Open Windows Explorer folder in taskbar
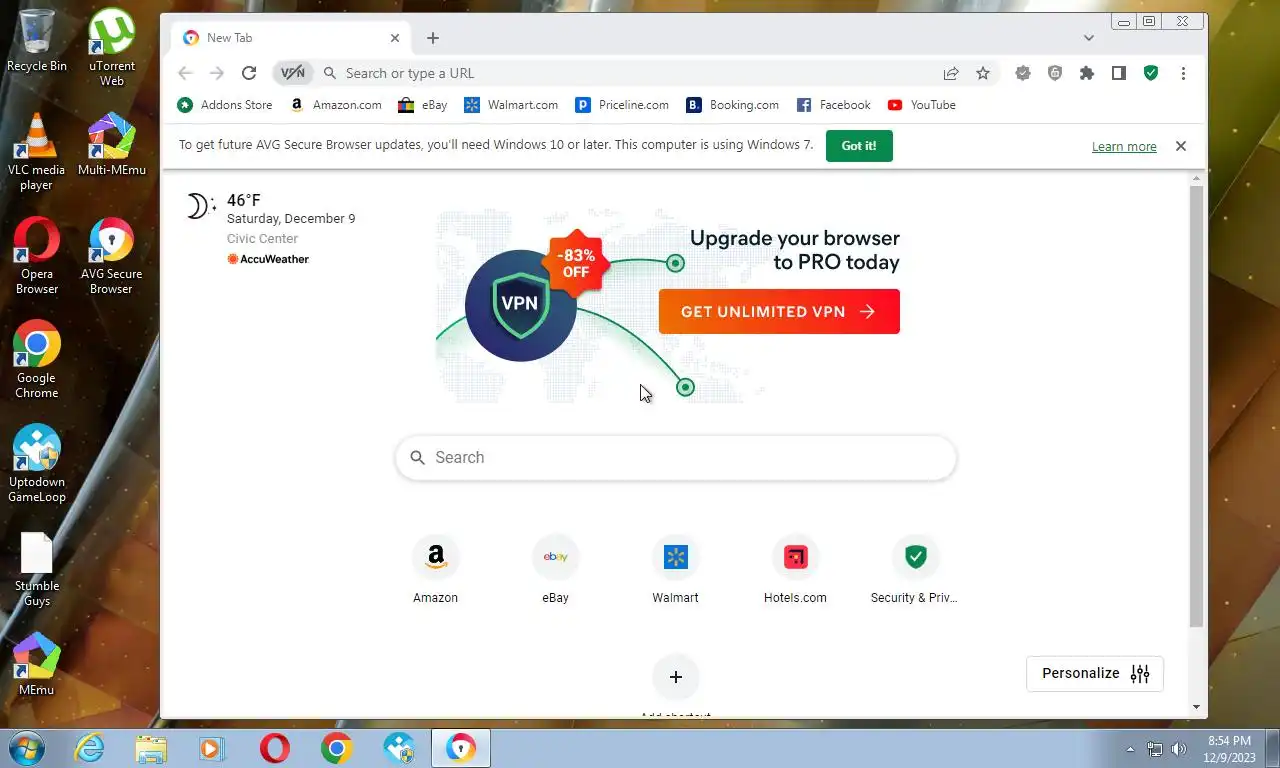 [151, 748]
